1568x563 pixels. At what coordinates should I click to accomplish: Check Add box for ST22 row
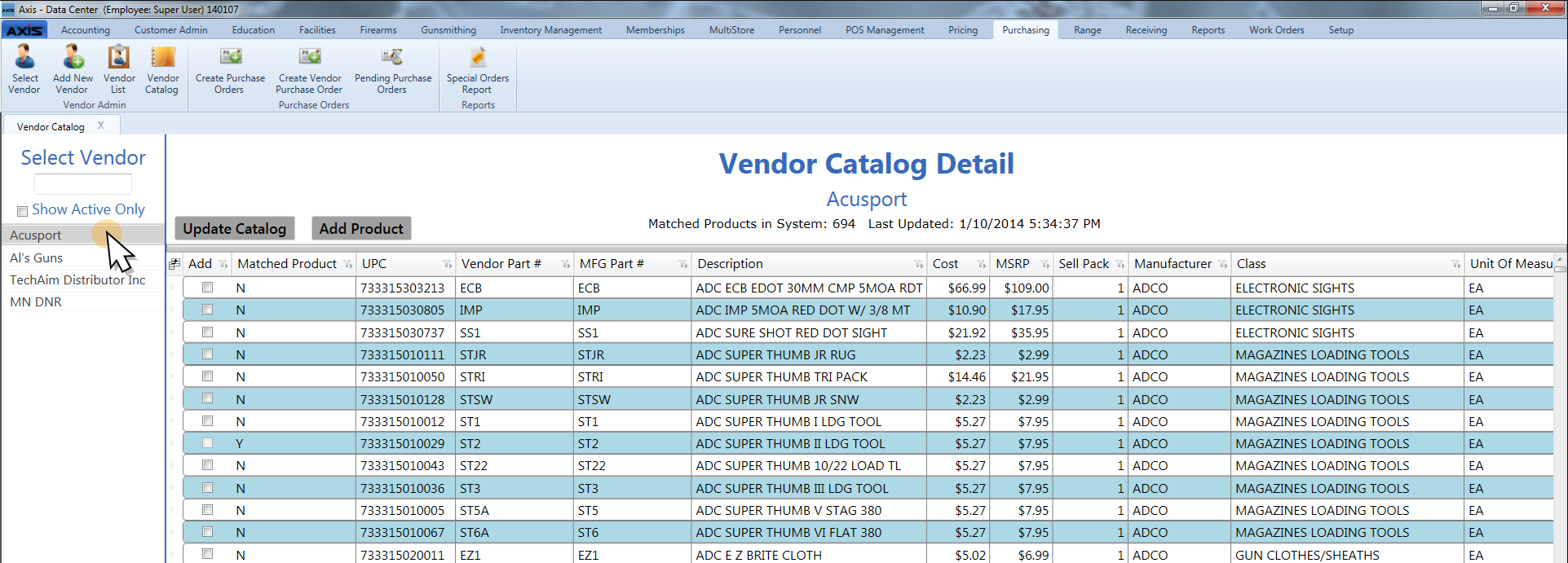207,465
